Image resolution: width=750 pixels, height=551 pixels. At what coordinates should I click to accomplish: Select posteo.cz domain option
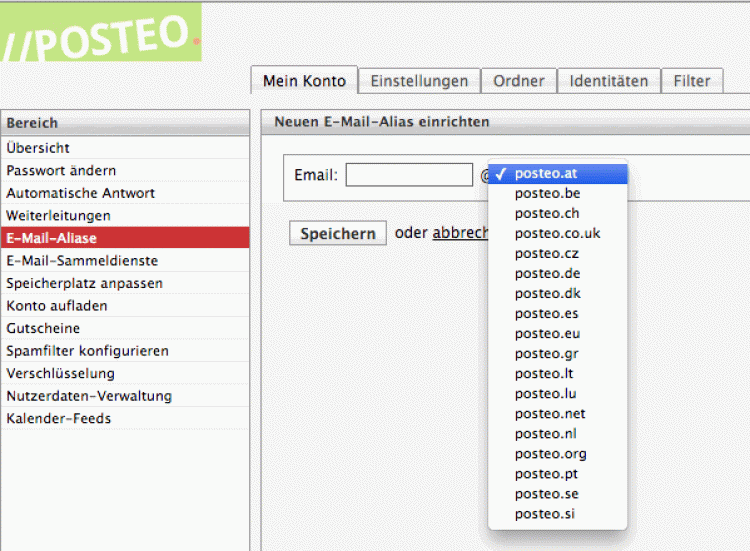coord(558,253)
